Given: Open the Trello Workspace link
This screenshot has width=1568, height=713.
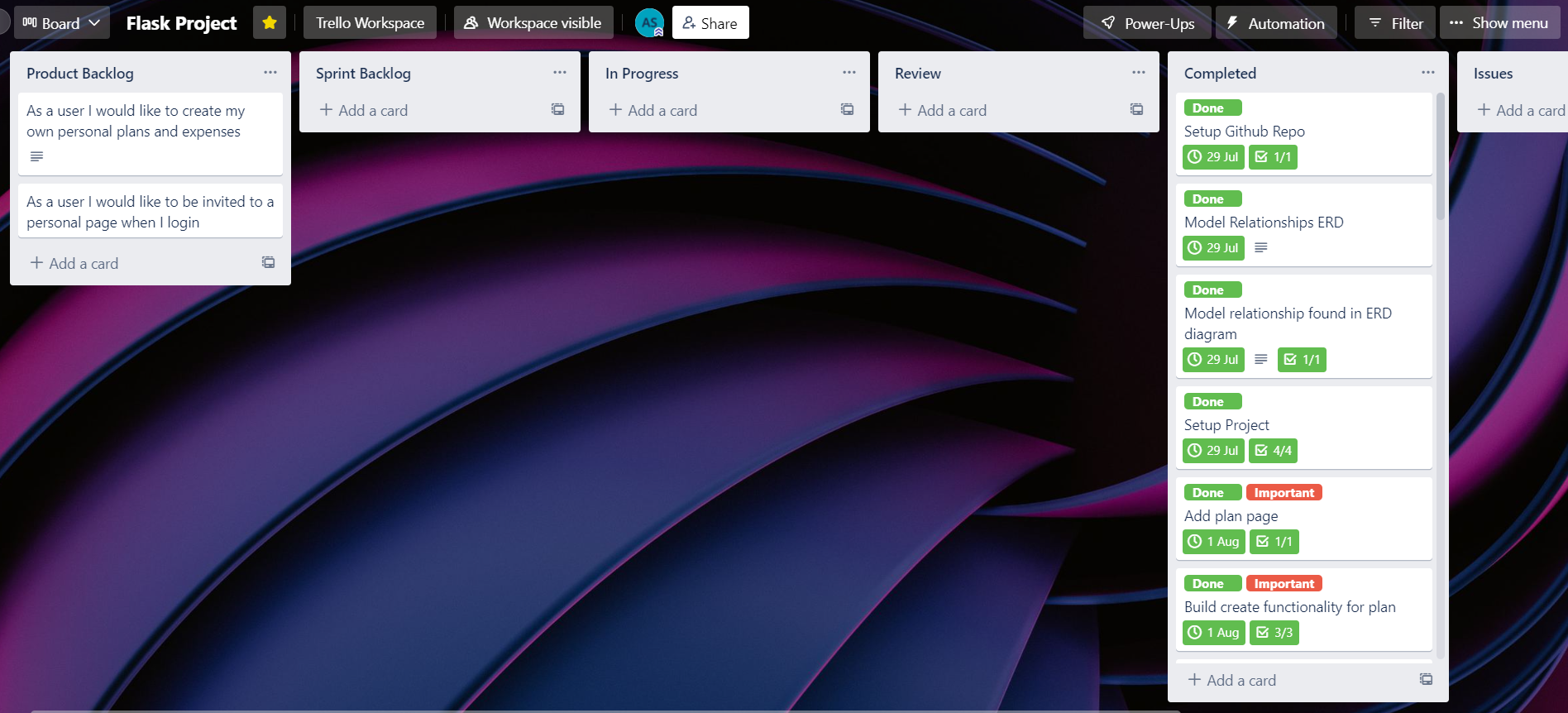Looking at the screenshot, I should point(370,22).
